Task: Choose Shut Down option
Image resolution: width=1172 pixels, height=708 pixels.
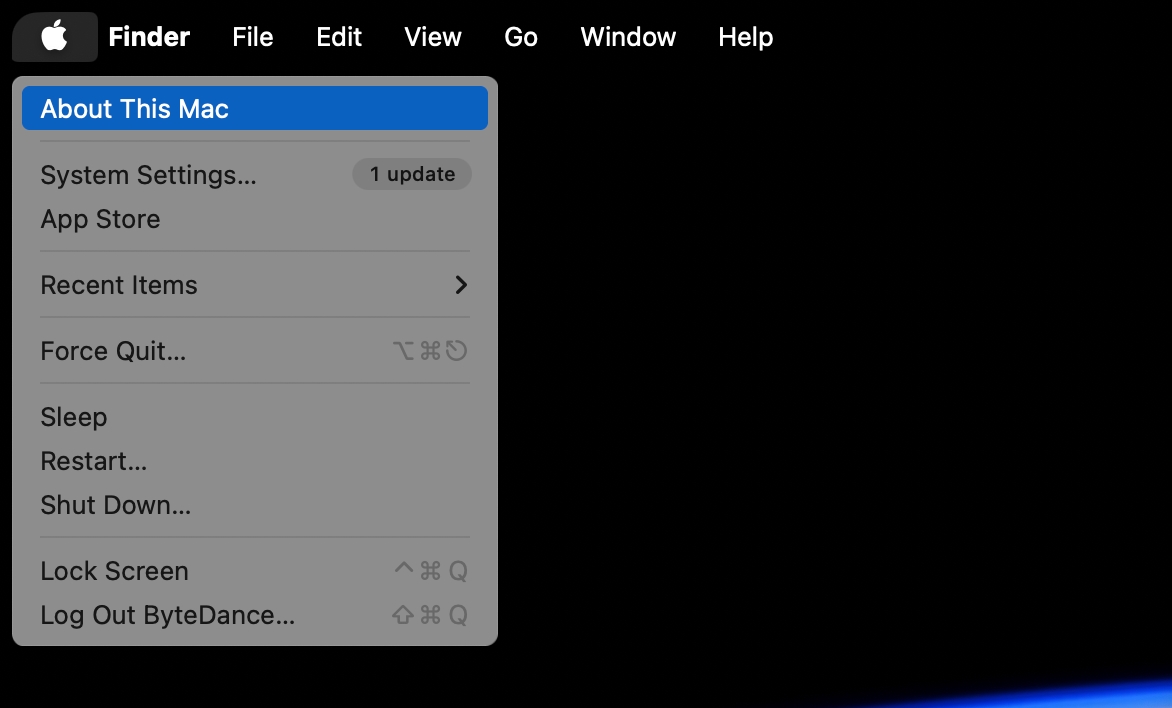Action: (x=115, y=505)
